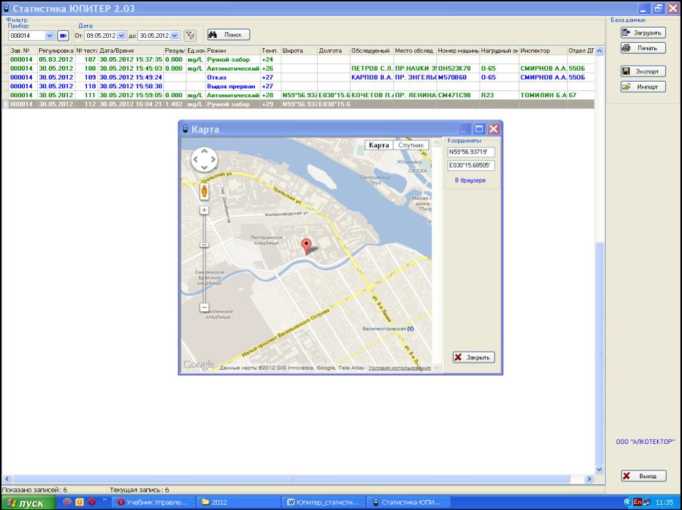Click the Инспектор column header
The image size is (682, 510).
(543, 51)
